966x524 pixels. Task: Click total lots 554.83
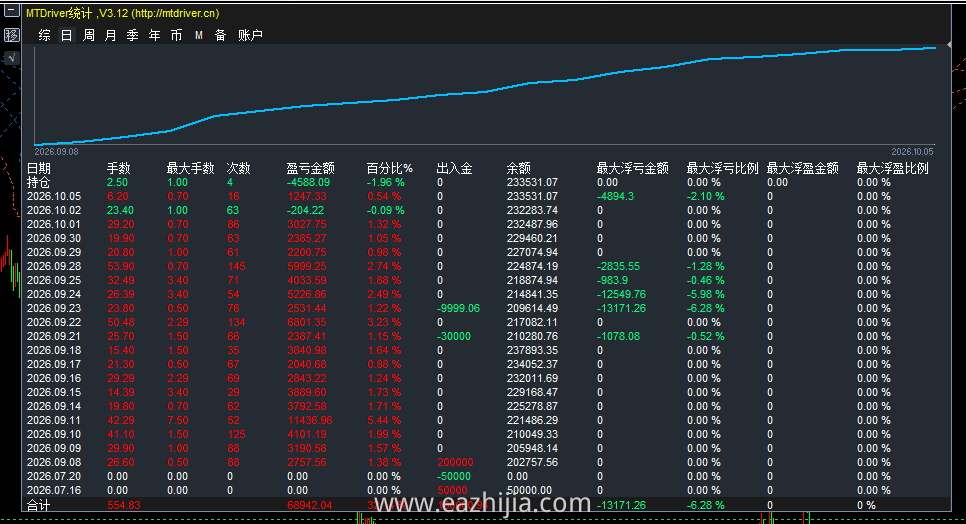coord(124,505)
